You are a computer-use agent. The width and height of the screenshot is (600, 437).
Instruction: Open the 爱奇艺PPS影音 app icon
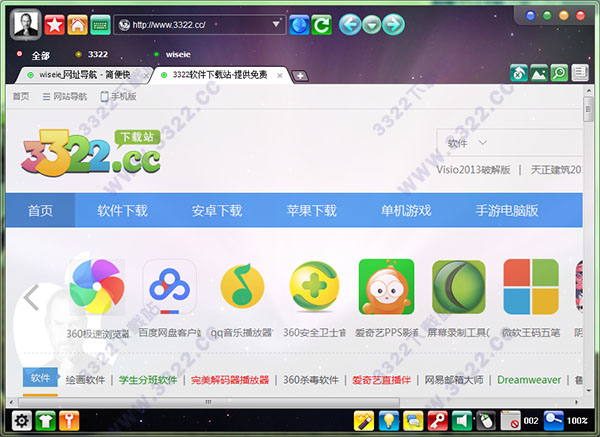(x=386, y=287)
